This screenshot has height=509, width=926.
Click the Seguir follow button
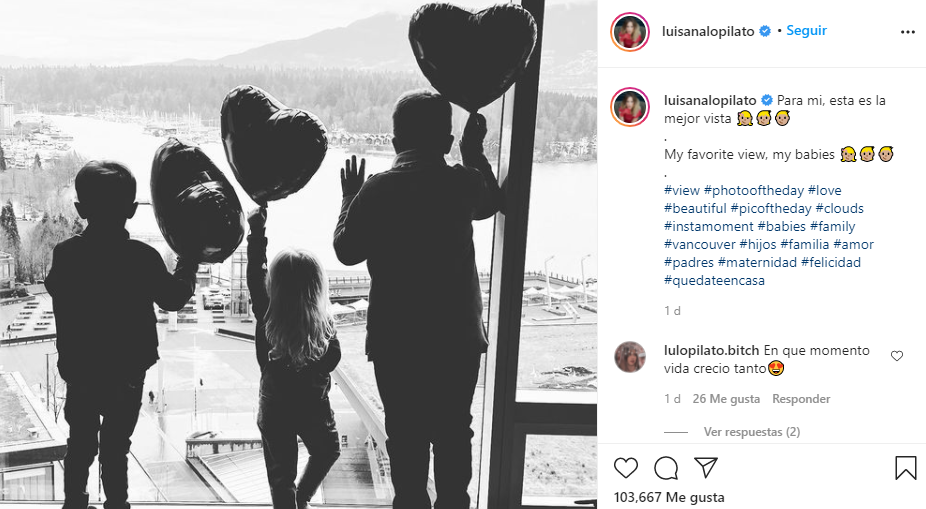pyautogui.click(x=806, y=31)
